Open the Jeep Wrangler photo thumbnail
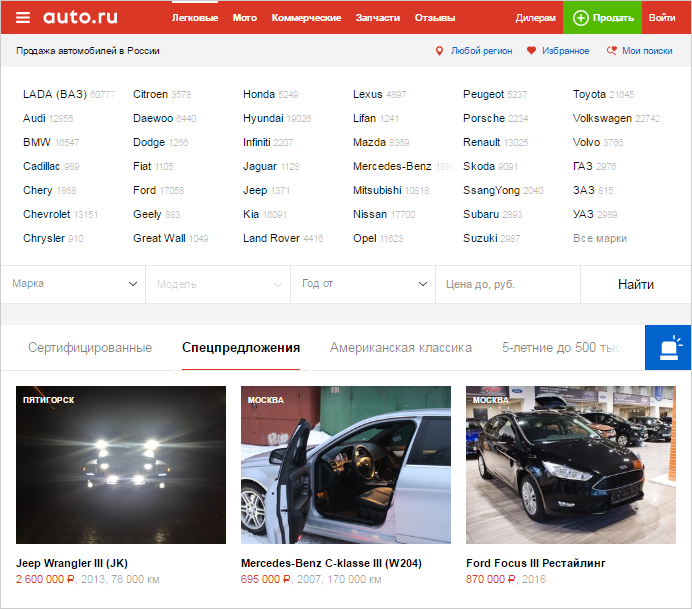The height and width of the screenshot is (609, 692). [x=121, y=465]
